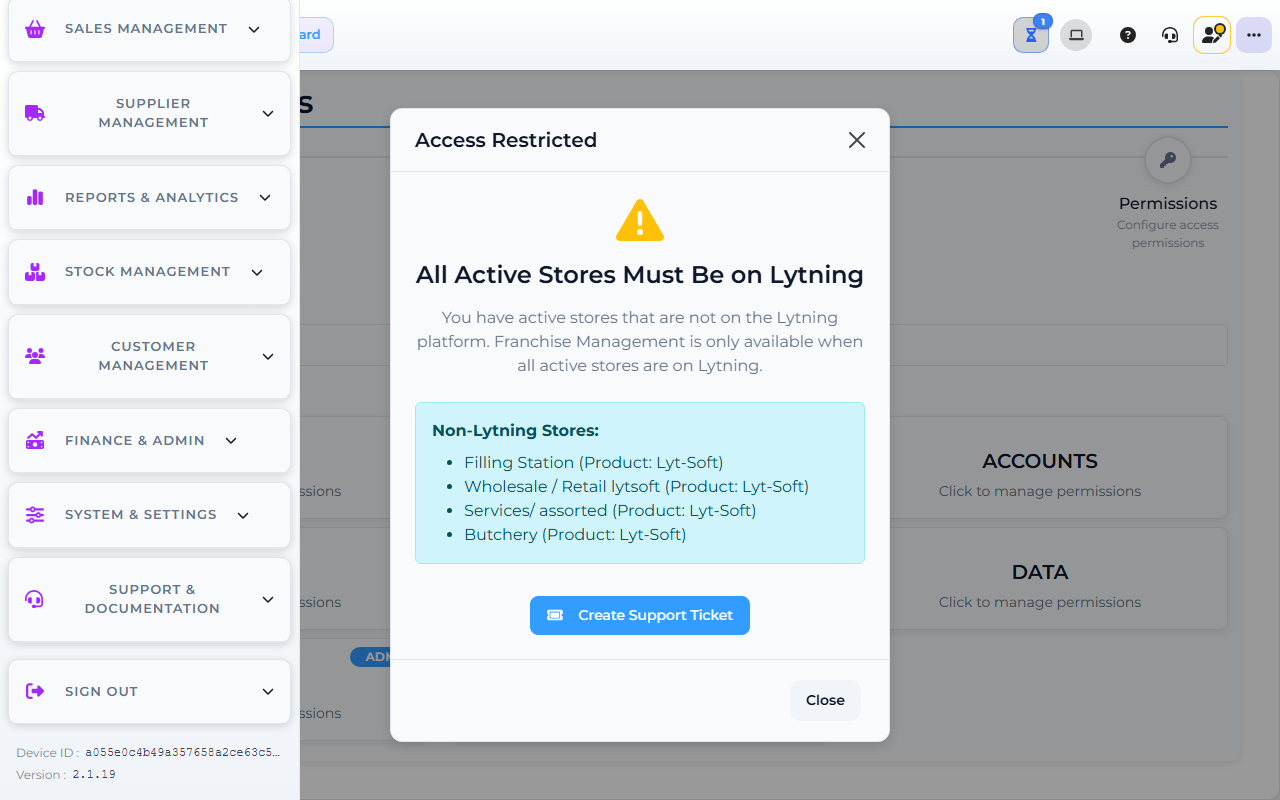
Task: Click the Sign Out label
Action: pos(101,691)
